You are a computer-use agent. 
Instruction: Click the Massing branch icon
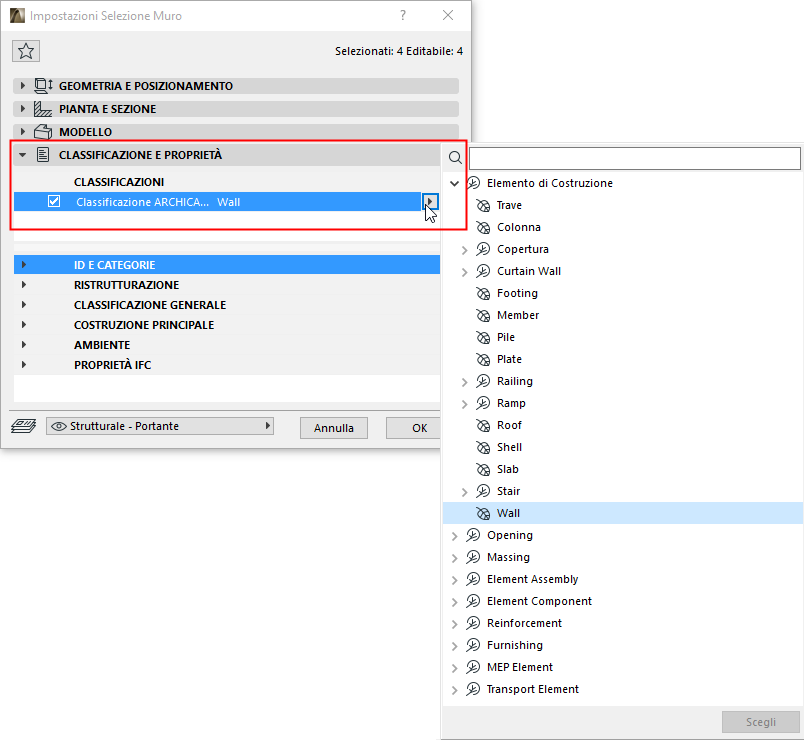473,557
